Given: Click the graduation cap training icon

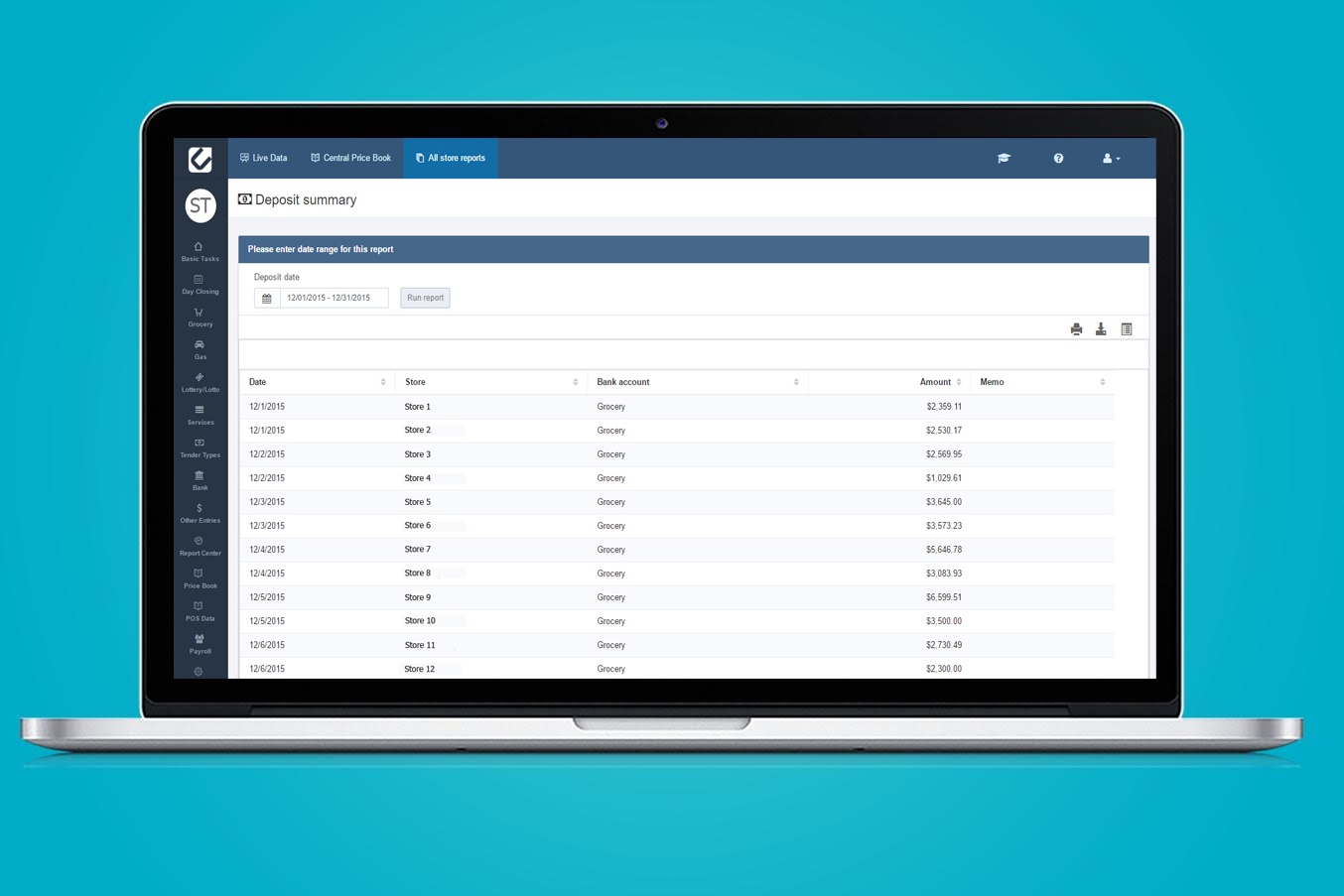Looking at the screenshot, I should coord(1004,159).
